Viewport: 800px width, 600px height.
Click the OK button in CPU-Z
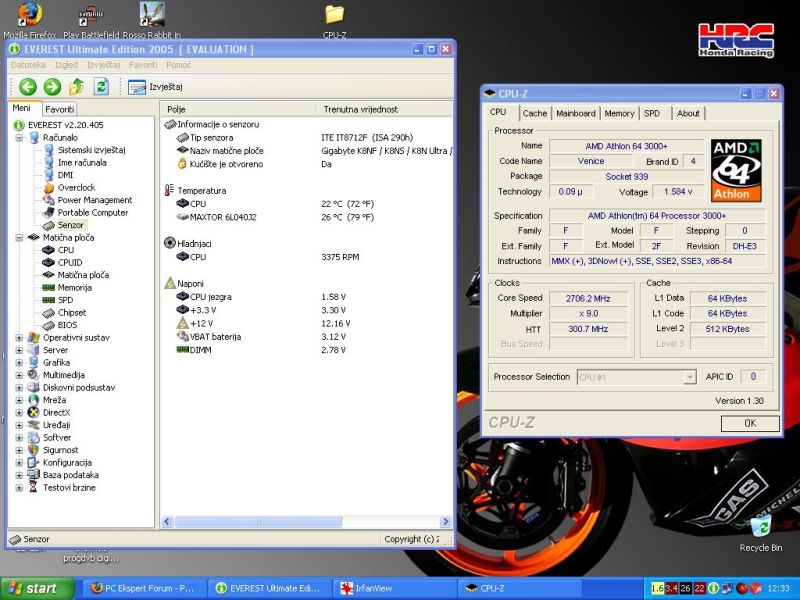(749, 423)
